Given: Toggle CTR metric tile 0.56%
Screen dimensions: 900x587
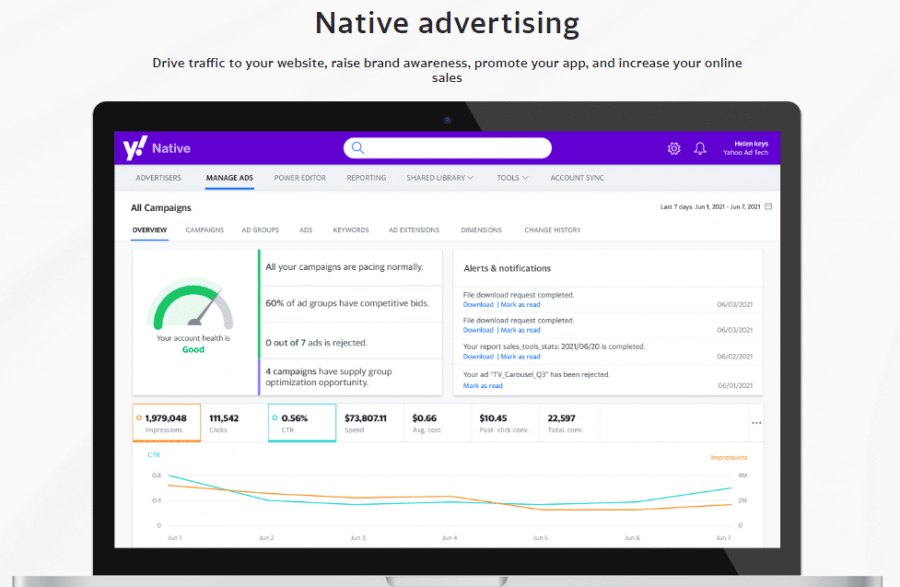Looking at the screenshot, I should point(302,423).
